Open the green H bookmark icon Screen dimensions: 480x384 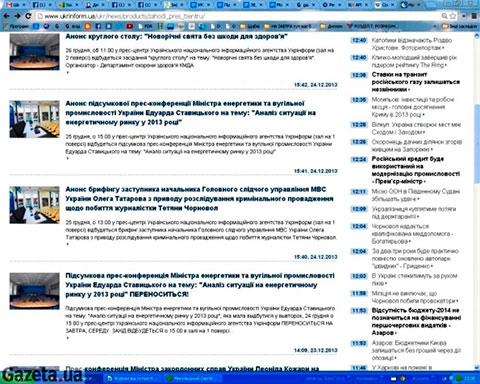160,26
